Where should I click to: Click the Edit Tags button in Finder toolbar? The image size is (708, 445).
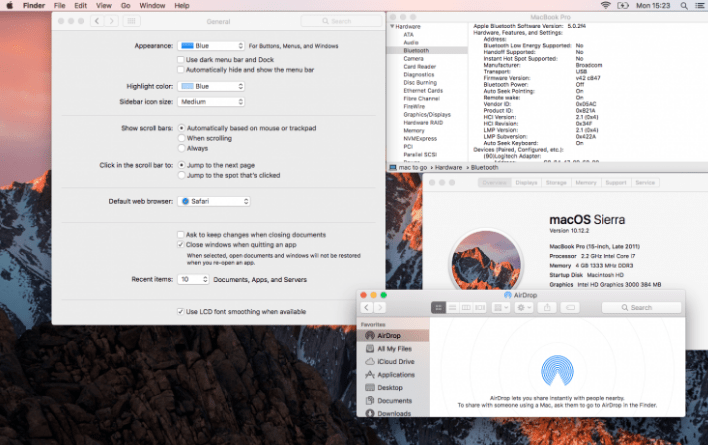point(570,307)
